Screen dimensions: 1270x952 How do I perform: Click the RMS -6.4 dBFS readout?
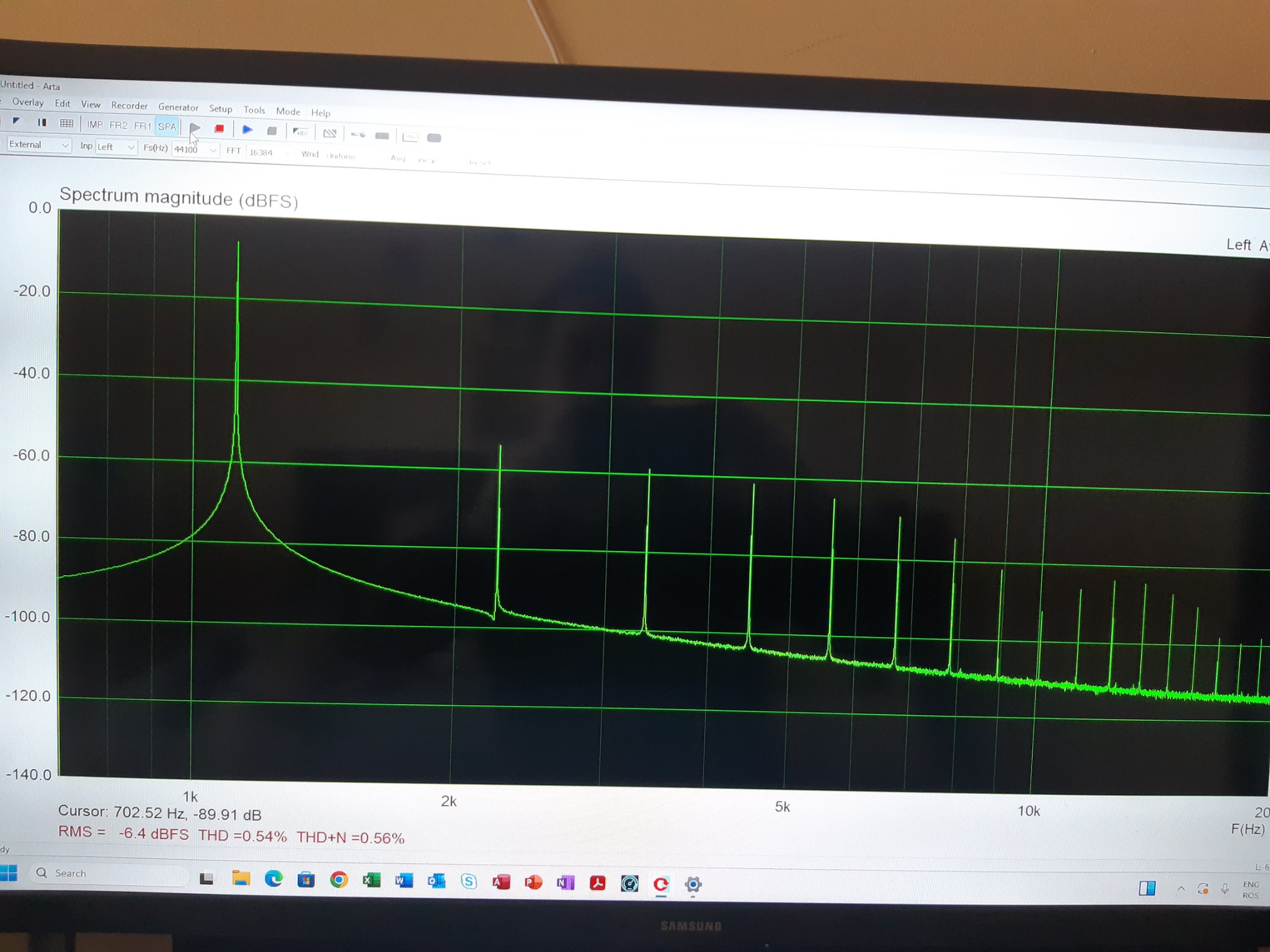point(123,832)
